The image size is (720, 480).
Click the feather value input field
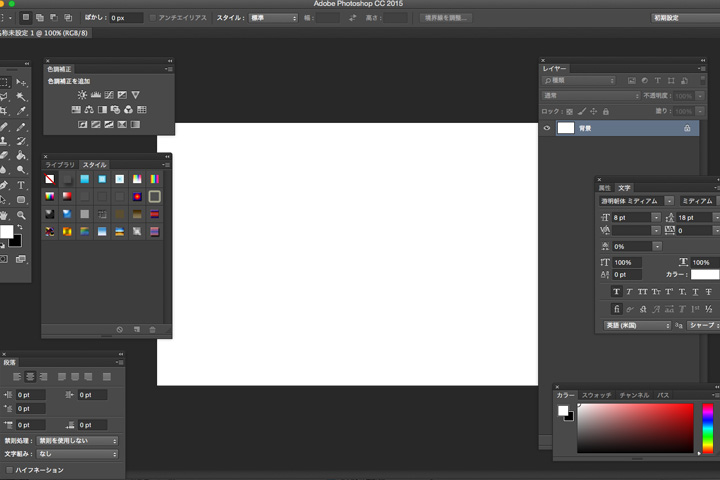126,18
